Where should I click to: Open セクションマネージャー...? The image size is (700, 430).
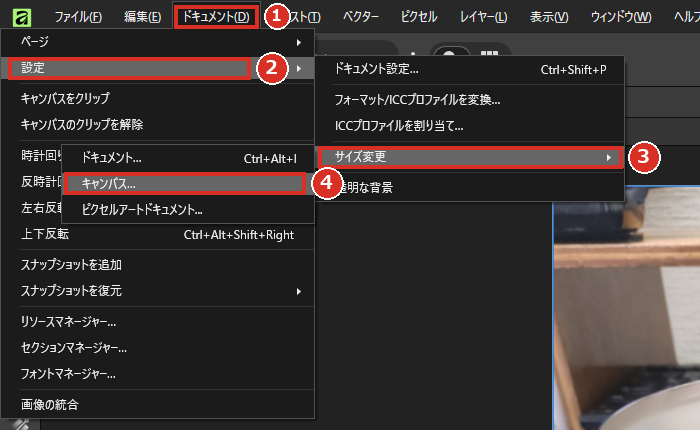158,347
